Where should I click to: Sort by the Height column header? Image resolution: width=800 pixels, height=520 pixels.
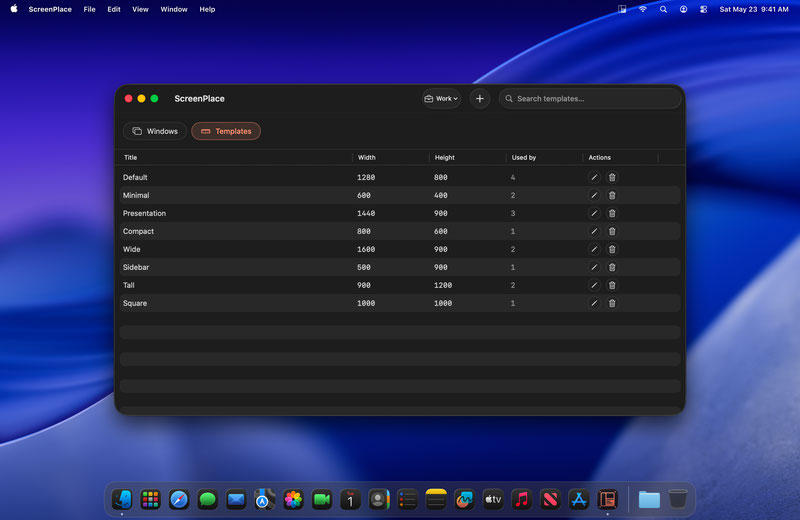click(x=444, y=157)
